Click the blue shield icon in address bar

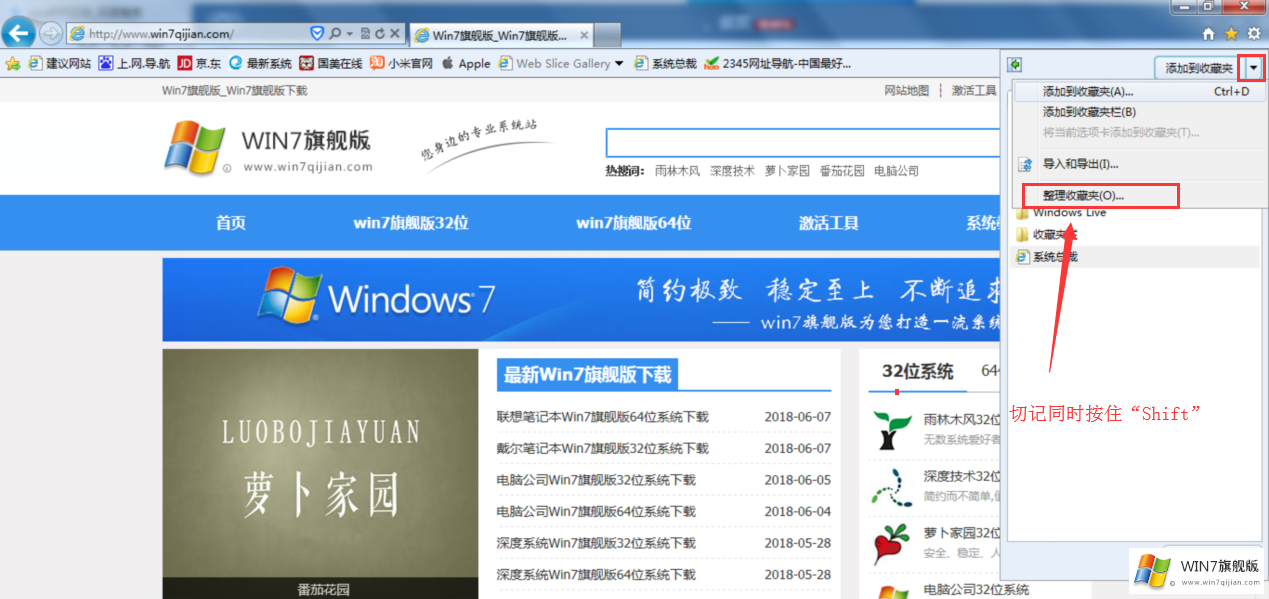pos(317,33)
